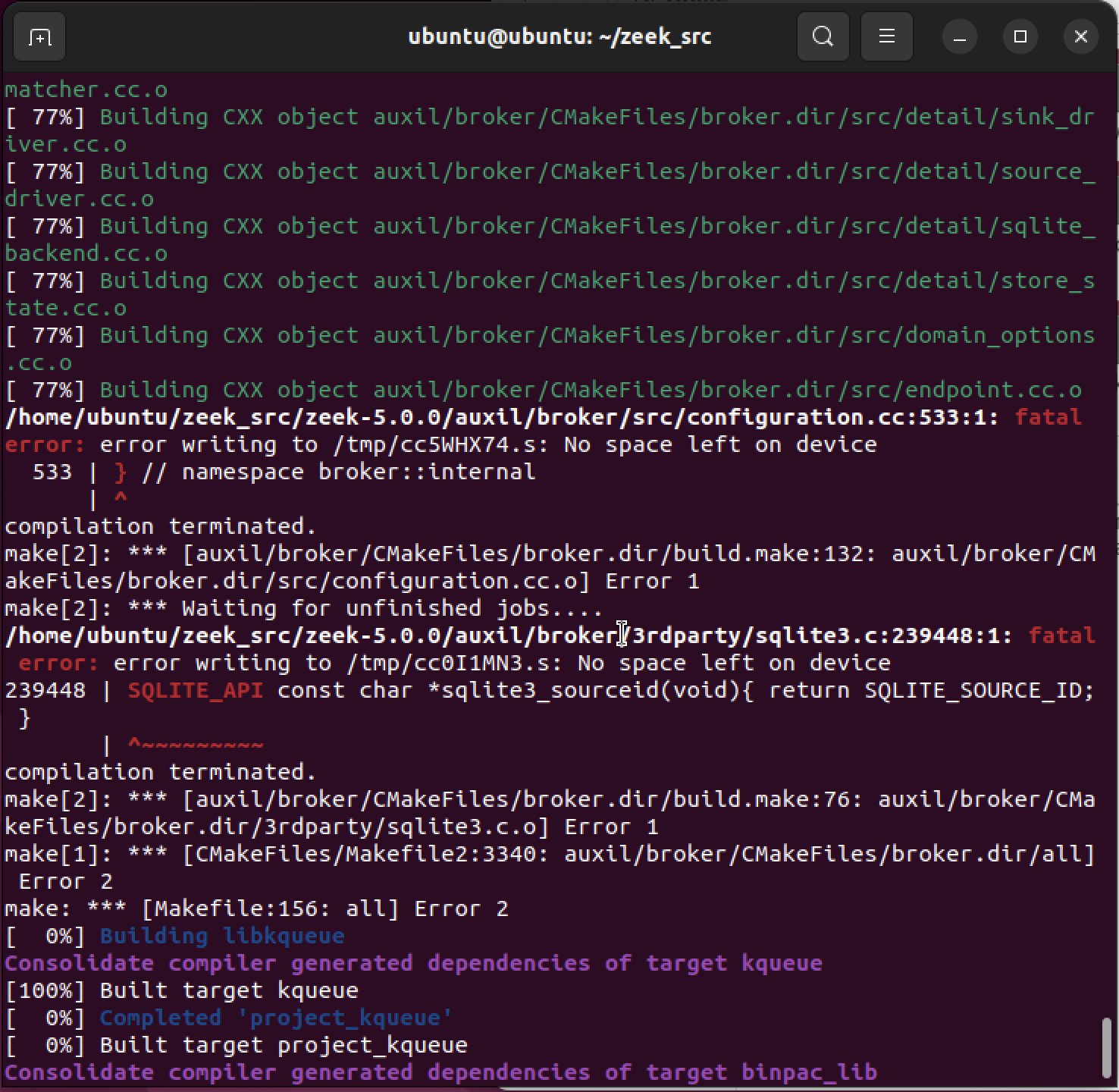The image size is (1119, 1092).
Task: Click the endpoint.cc.o build line
Action: click(543, 390)
